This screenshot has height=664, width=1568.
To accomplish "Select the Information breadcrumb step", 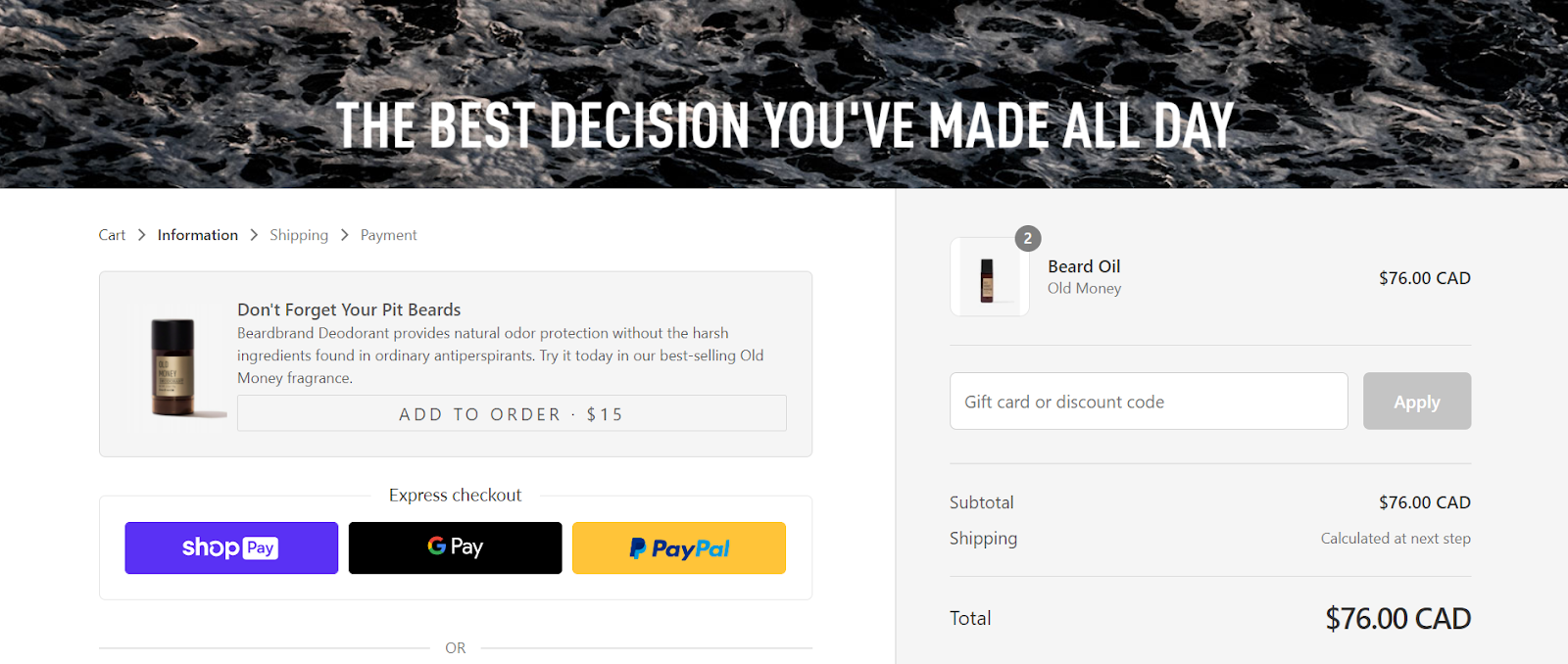I will [x=198, y=235].
